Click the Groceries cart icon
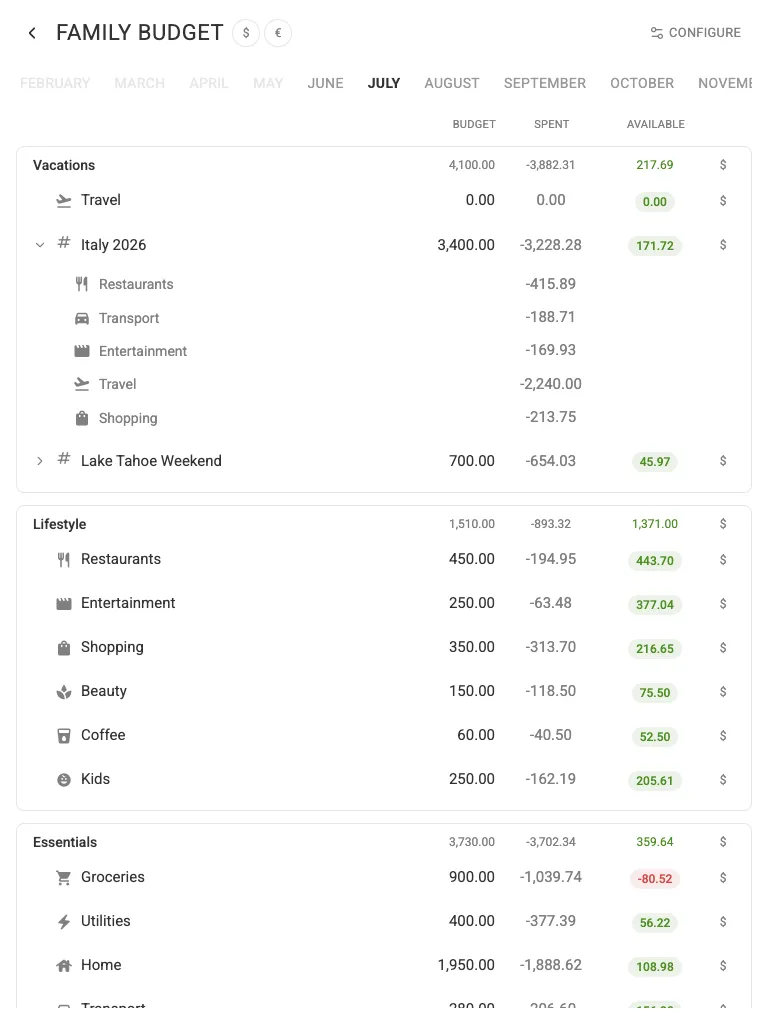Viewport: 768px width, 1024px height. click(x=63, y=878)
